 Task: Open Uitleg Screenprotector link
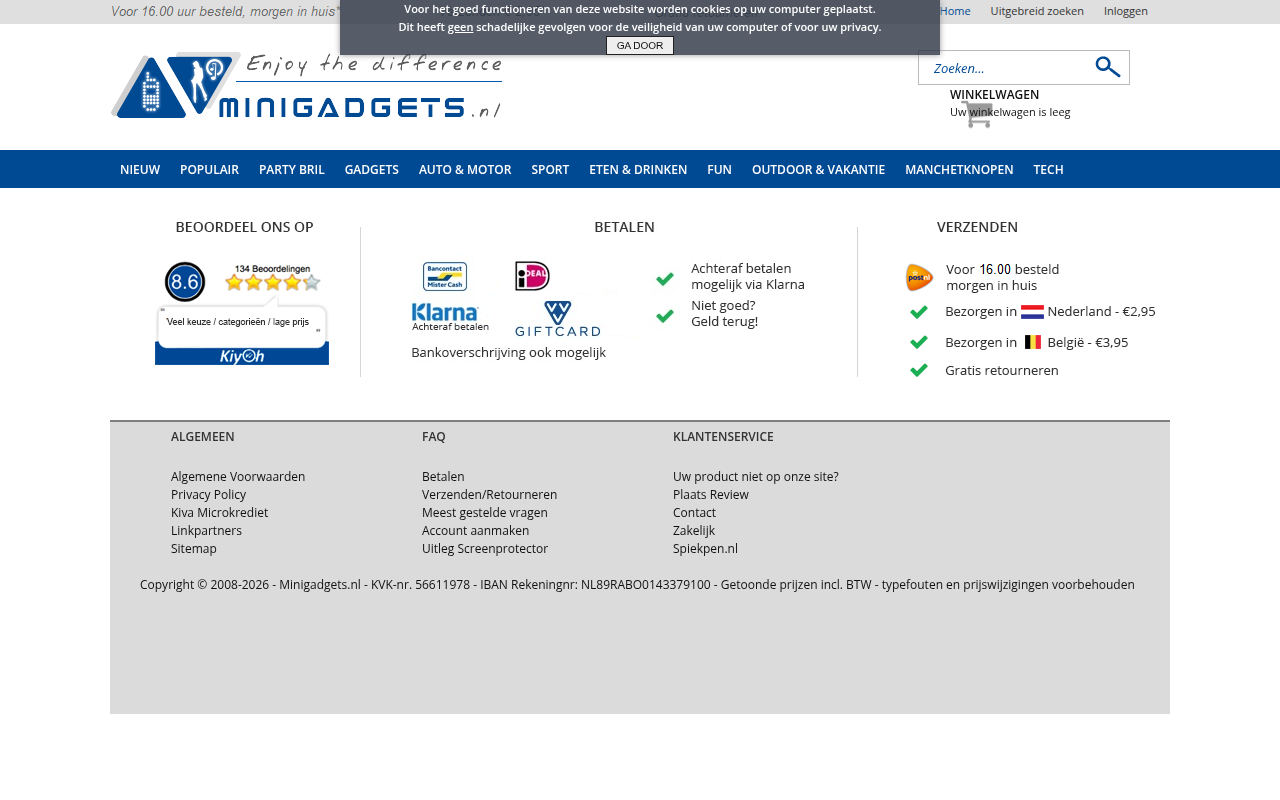(485, 549)
